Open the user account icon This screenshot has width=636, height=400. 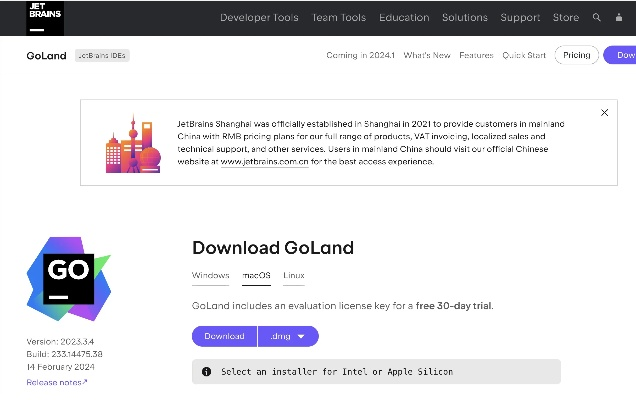coord(619,18)
